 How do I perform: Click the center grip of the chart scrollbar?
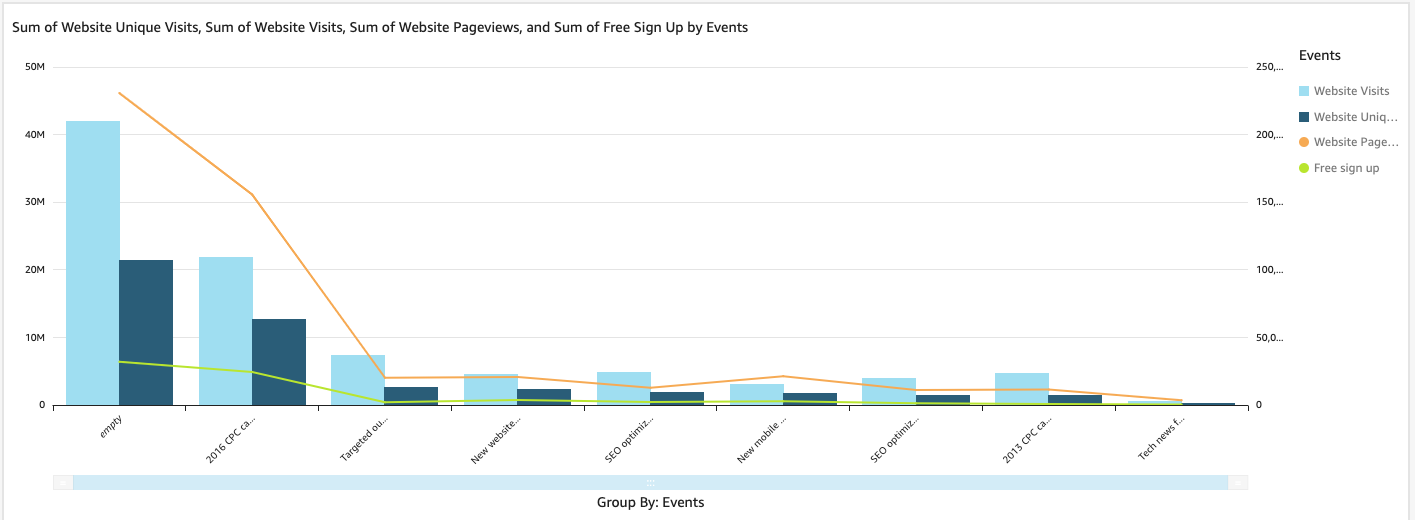click(650, 483)
